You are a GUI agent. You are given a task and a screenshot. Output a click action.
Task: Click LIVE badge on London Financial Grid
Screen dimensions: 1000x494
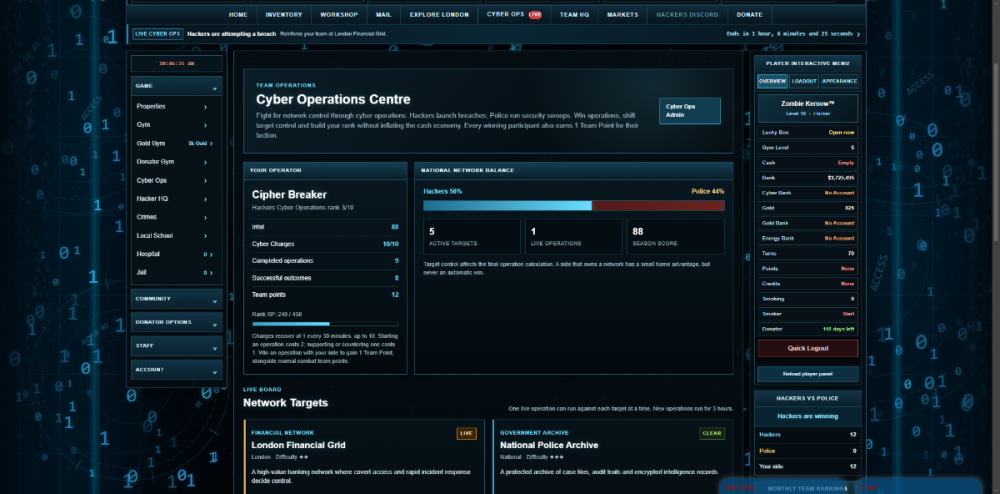466,433
